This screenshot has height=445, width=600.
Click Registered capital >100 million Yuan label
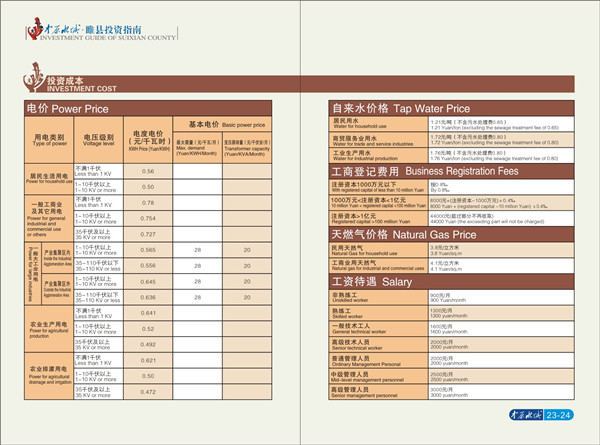(378, 218)
